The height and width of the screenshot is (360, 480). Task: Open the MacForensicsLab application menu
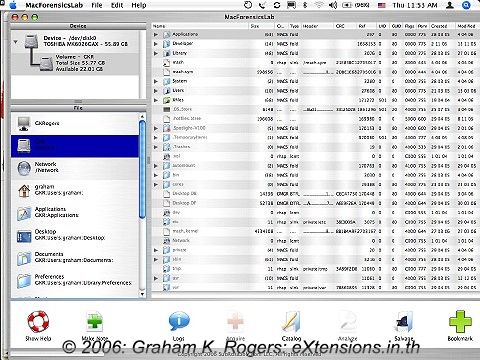click(x=54, y=5)
